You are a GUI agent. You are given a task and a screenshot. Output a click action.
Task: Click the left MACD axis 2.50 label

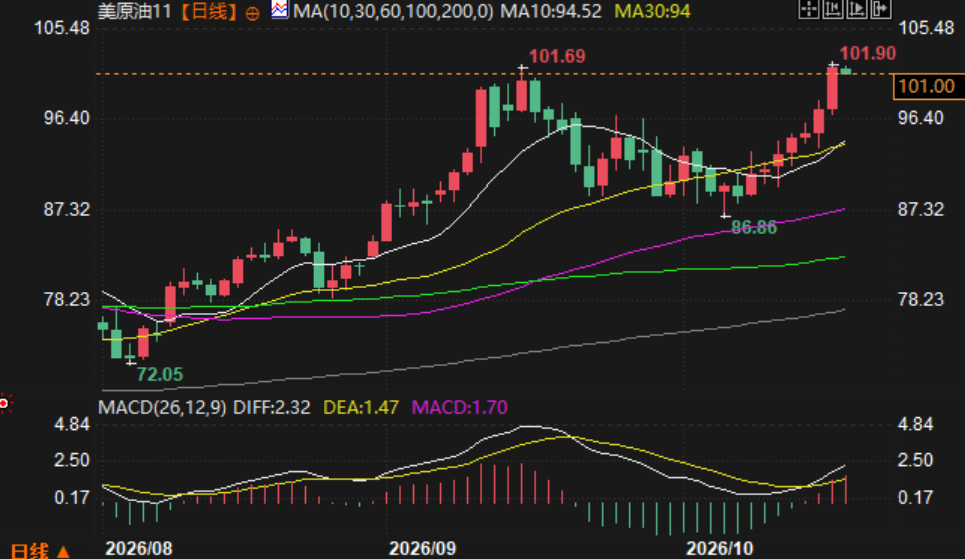point(72,460)
